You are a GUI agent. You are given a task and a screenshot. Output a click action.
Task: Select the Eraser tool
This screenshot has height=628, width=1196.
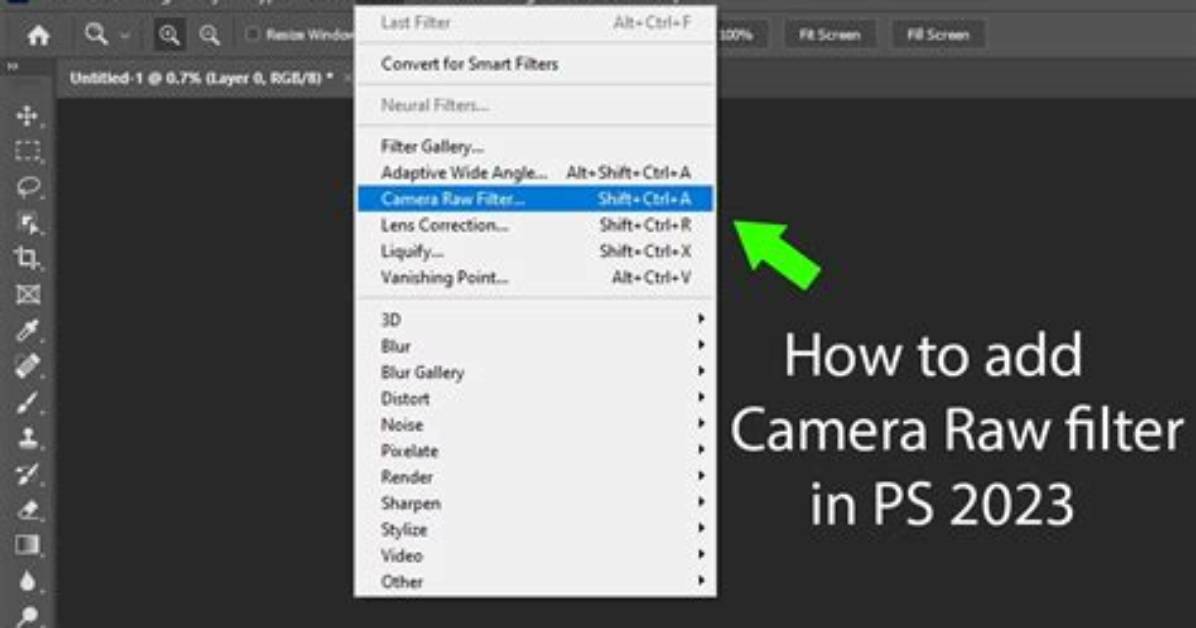(28, 510)
